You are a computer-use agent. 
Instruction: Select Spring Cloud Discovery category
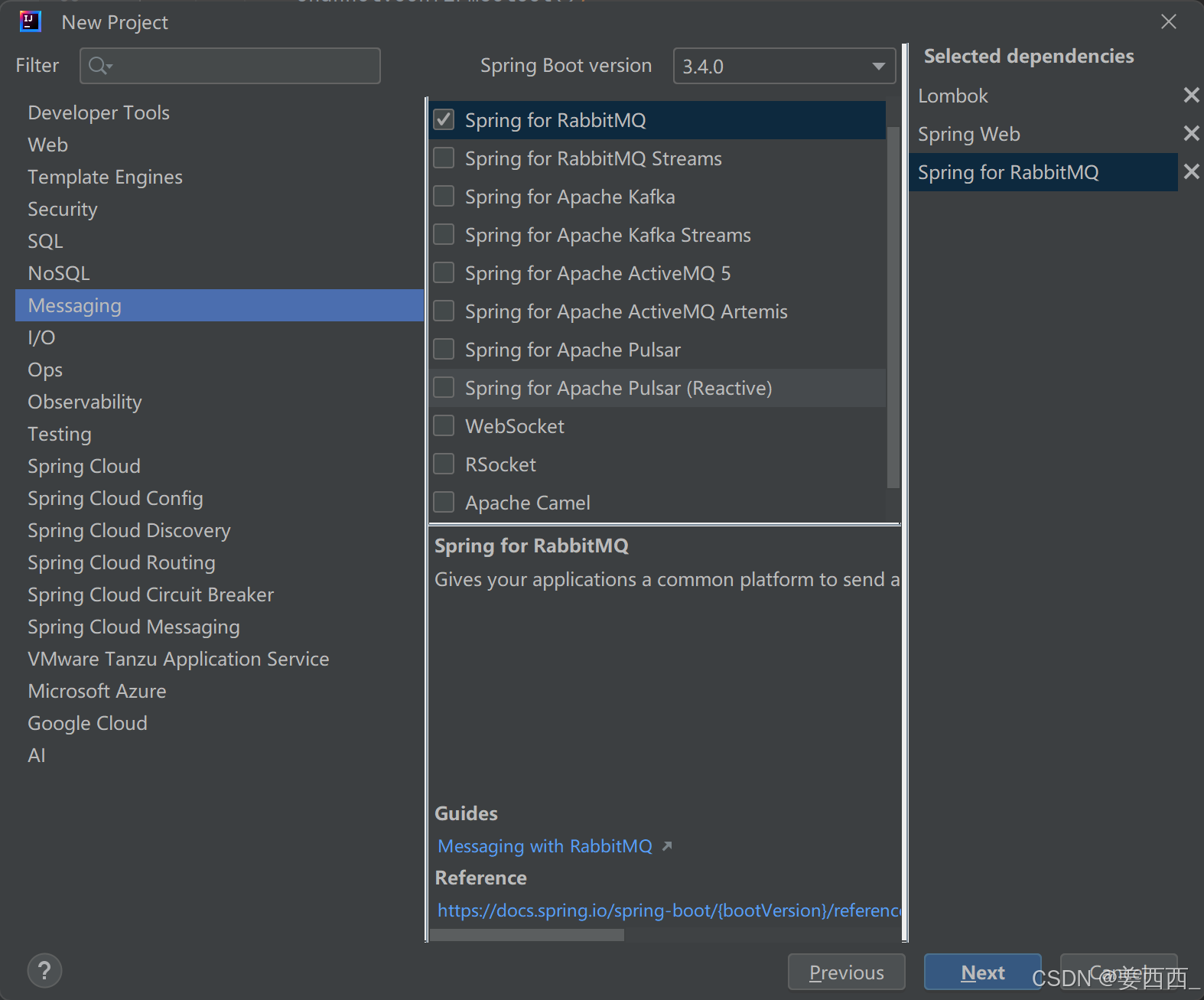pos(220,530)
